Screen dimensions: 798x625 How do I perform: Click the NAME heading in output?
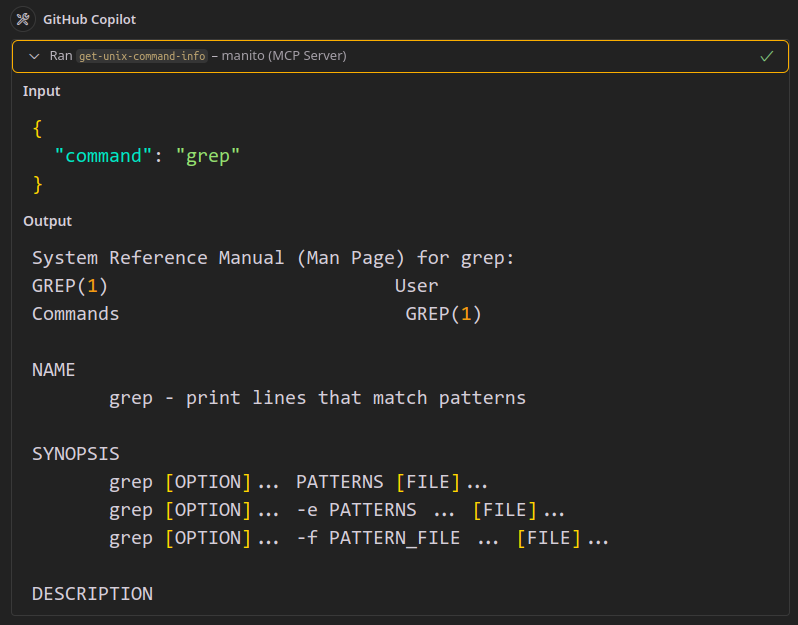(x=53, y=370)
